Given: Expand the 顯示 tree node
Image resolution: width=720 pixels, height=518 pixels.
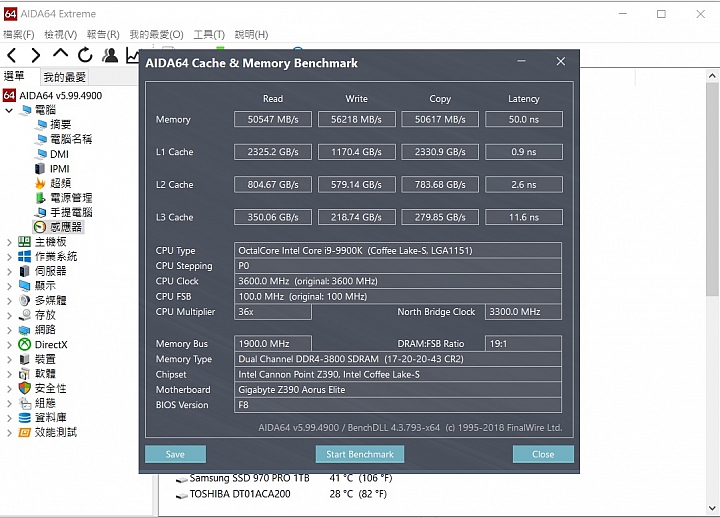Looking at the screenshot, I should (x=9, y=286).
